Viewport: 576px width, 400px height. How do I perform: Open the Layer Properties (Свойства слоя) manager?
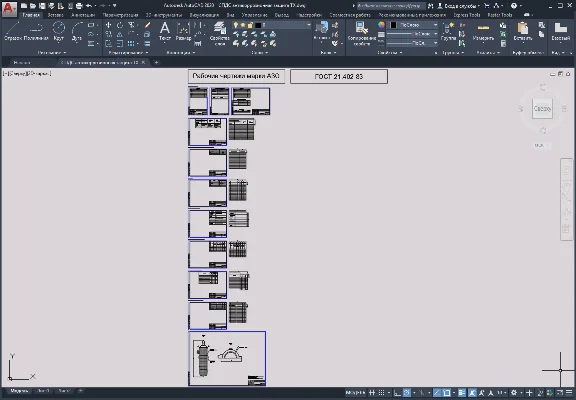(220, 34)
